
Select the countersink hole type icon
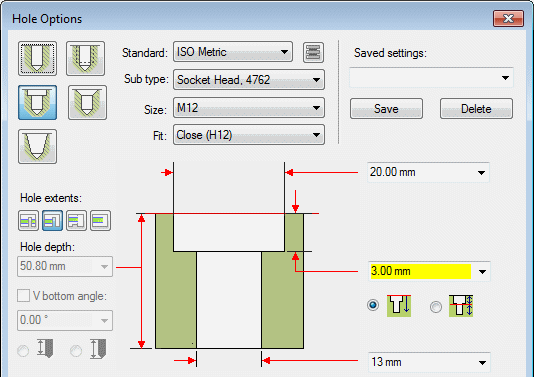(x=87, y=103)
